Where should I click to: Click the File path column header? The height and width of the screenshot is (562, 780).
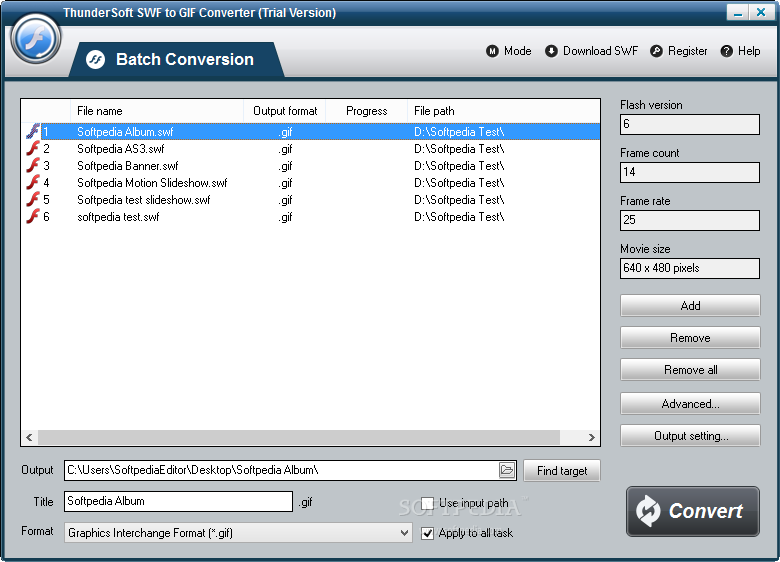pos(503,111)
